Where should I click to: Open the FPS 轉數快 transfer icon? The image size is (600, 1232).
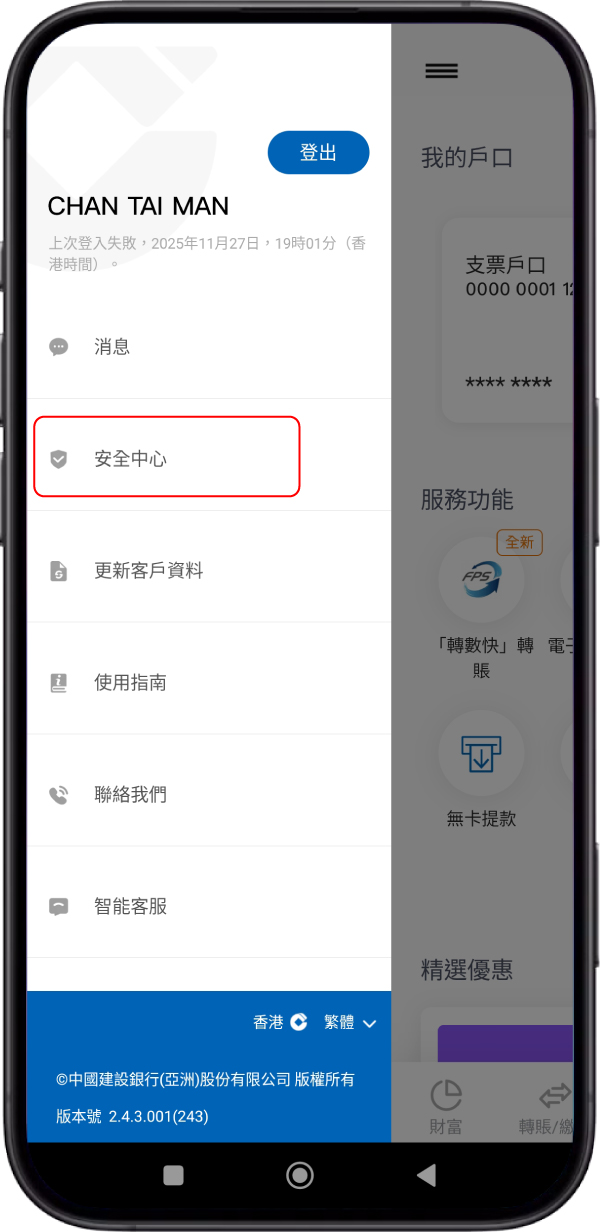coord(481,579)
